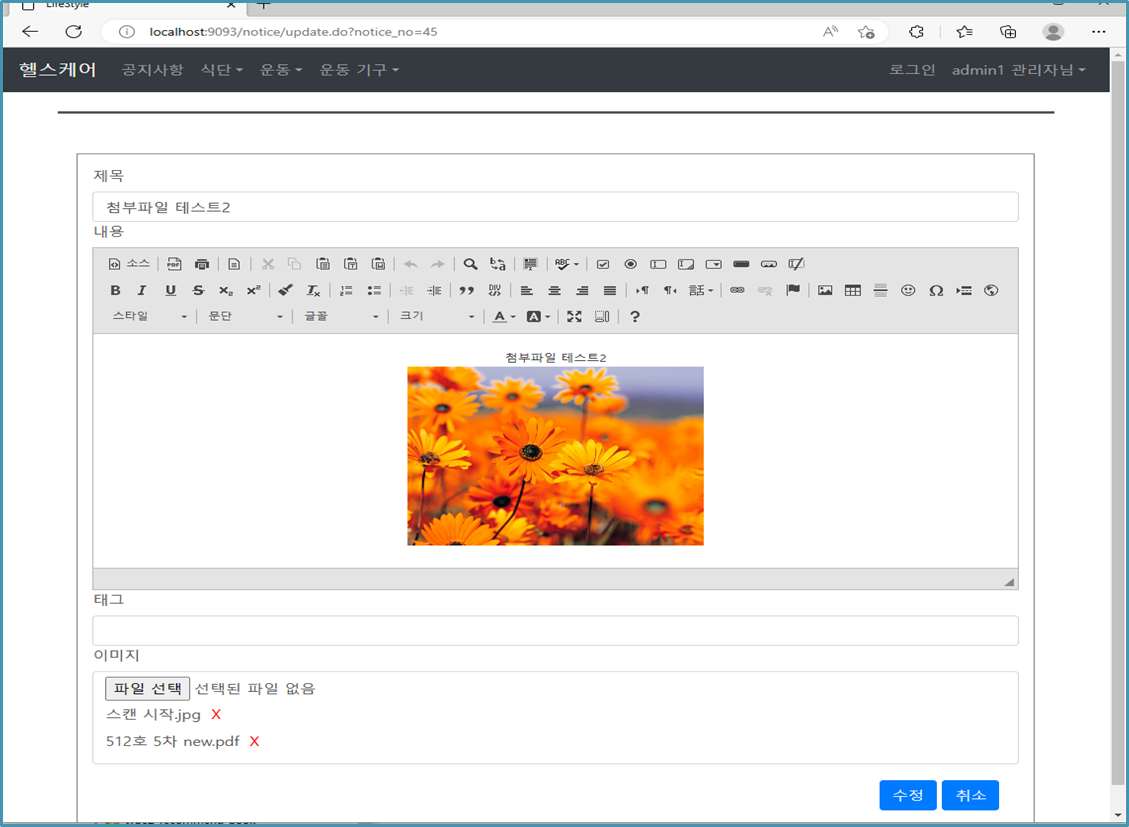The height and width of the screenshot is (827, 1129).
Task: Expand the spell check ABC dropdown
Action: point(567,264)
